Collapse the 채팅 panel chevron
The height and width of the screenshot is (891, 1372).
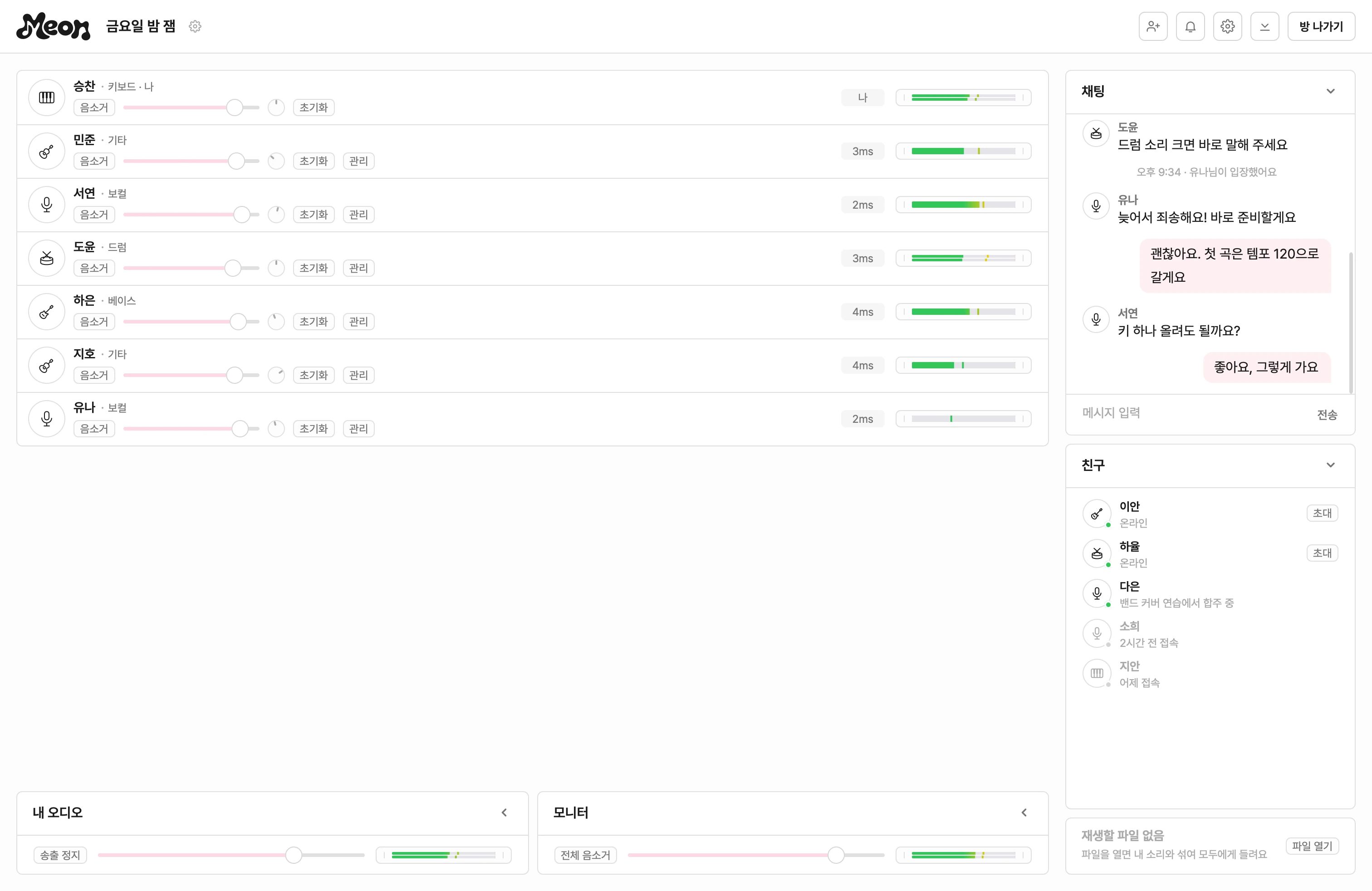pos(1331,91)
